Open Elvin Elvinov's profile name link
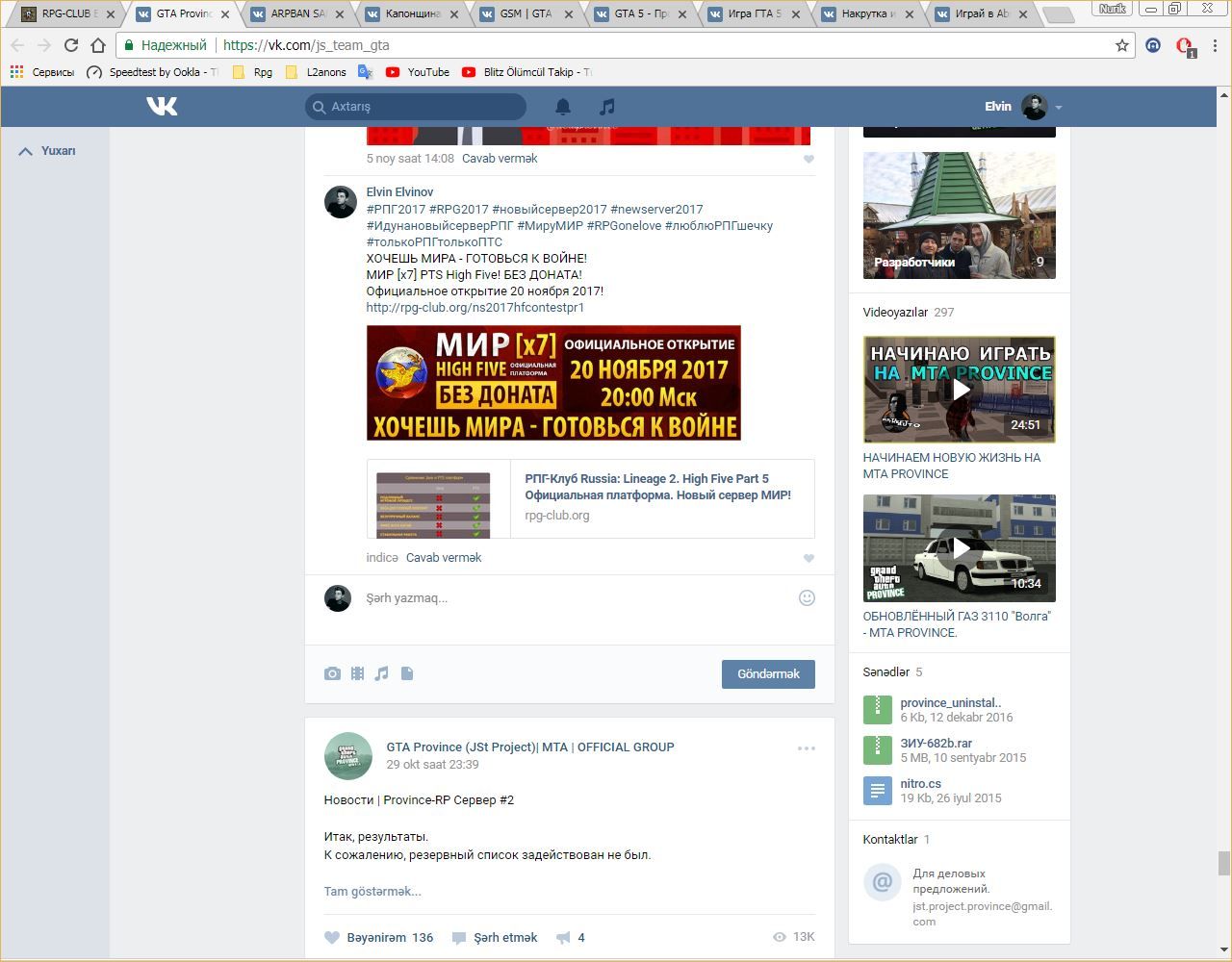Image resolution: width=1232 pixels, height=962 pixels. (399, 192)
